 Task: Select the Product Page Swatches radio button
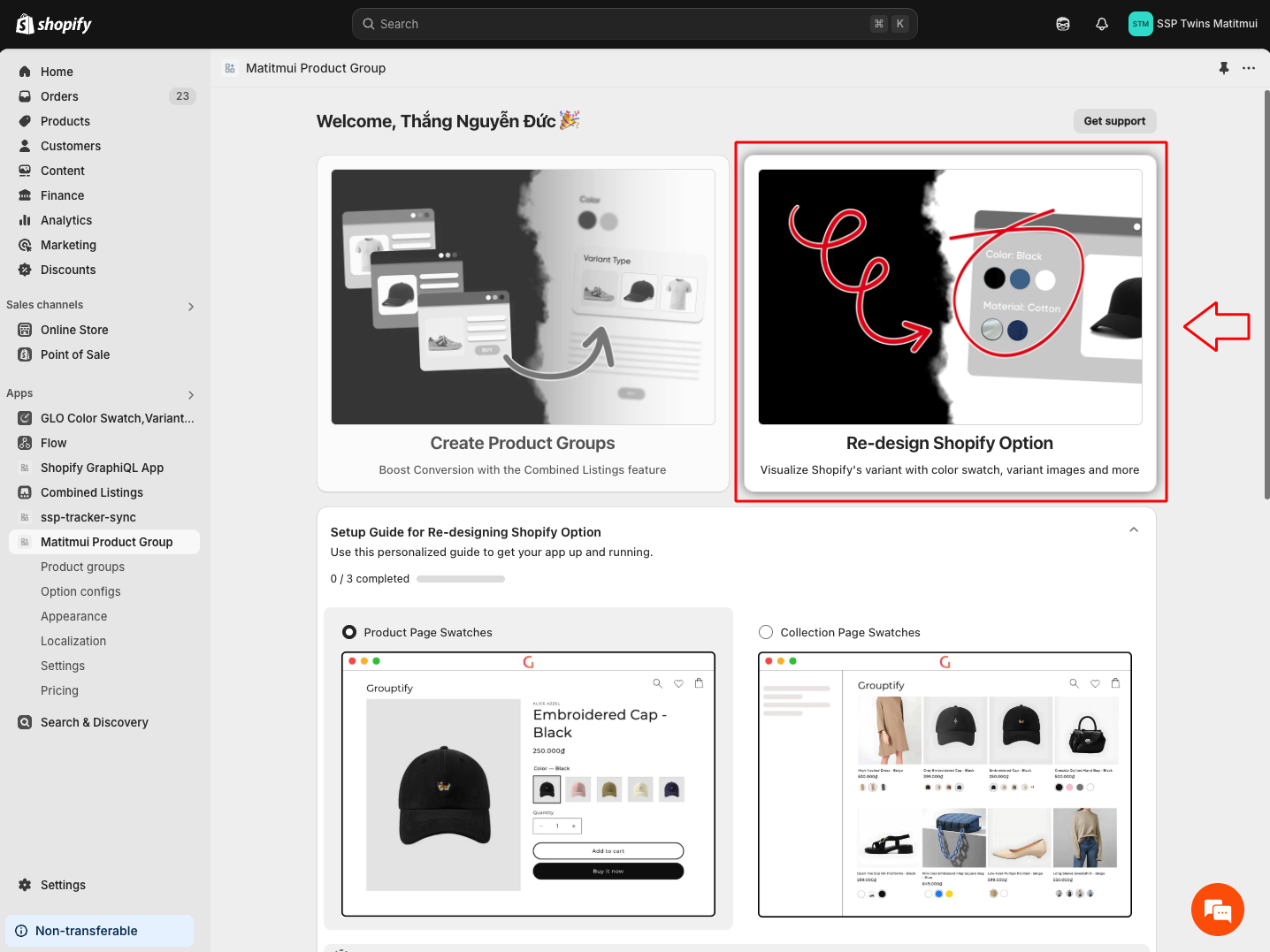click(x=349, y=632)
